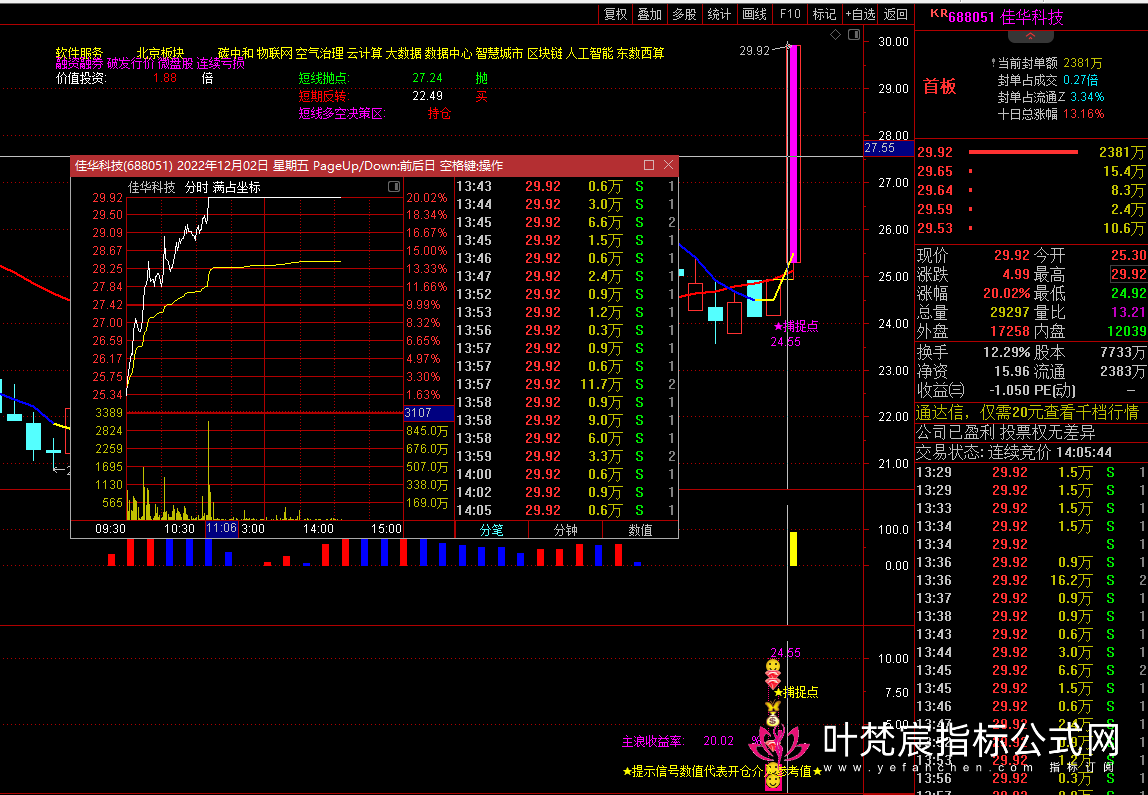Click the 复权 toolbar button

point(615,14)
